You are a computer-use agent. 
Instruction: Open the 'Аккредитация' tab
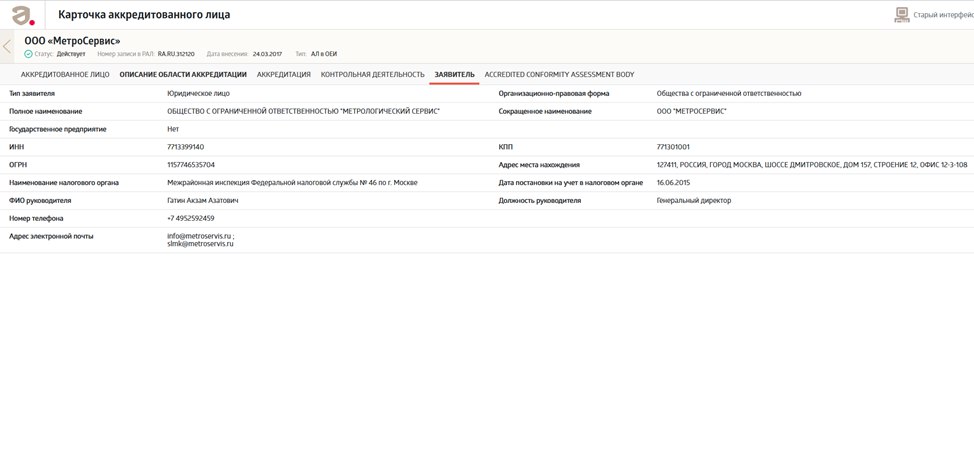click(x=283, y=75)
